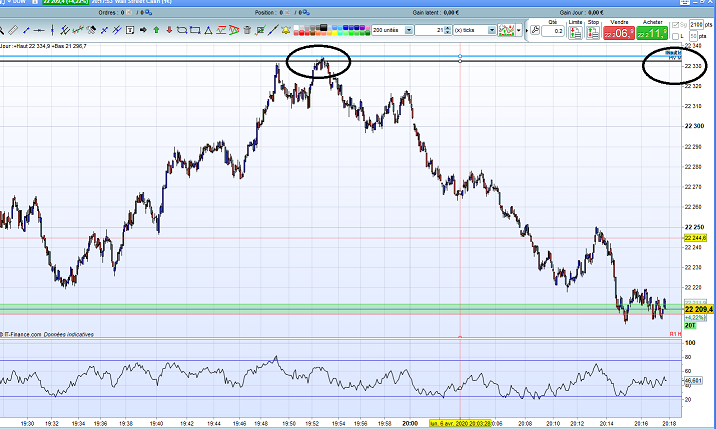Click the Stop order icon
Viewport: 716px width, 429px height.
point(593,33)
